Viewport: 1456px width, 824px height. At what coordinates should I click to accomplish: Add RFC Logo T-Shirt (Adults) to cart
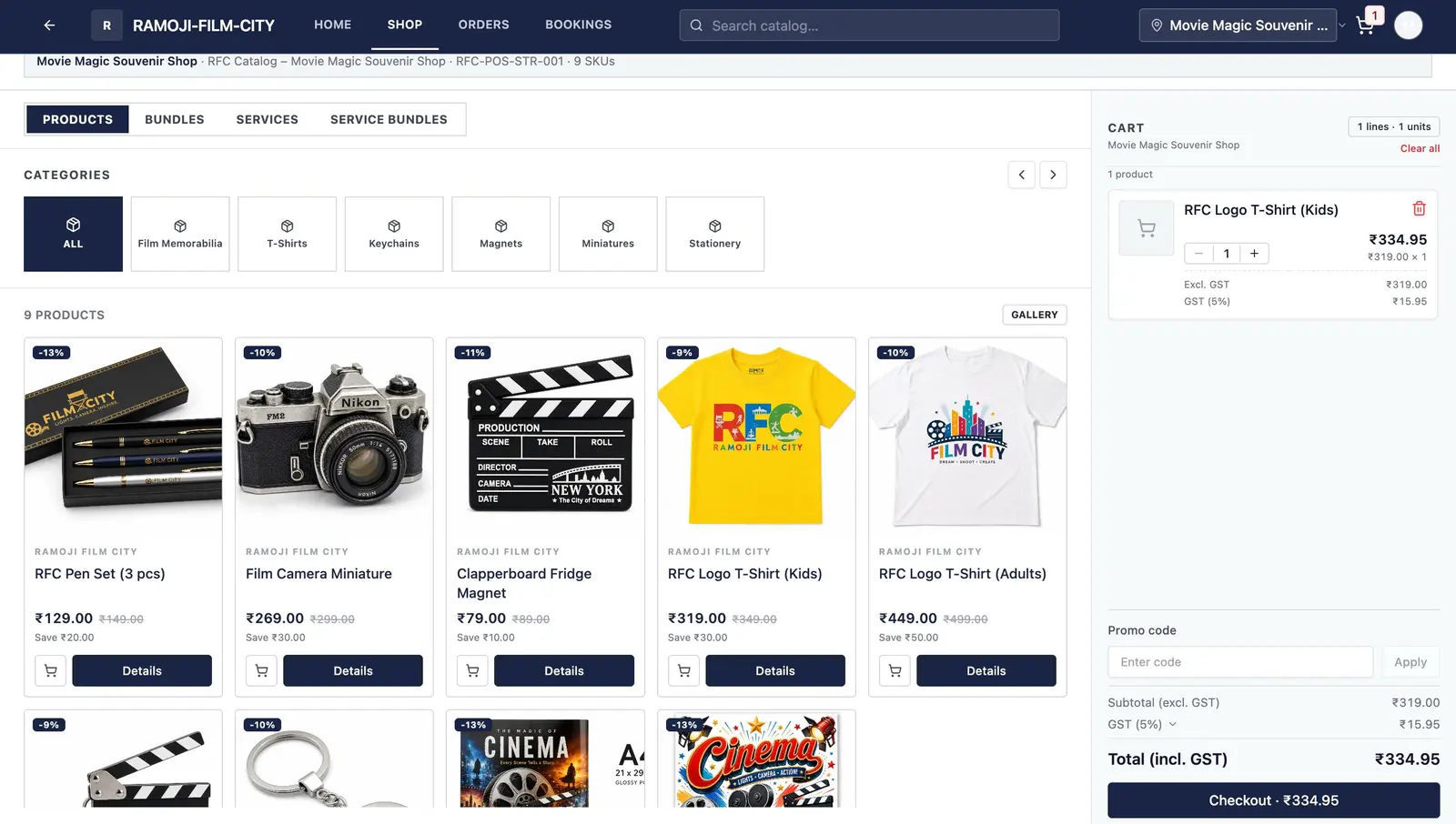point(895,671)
